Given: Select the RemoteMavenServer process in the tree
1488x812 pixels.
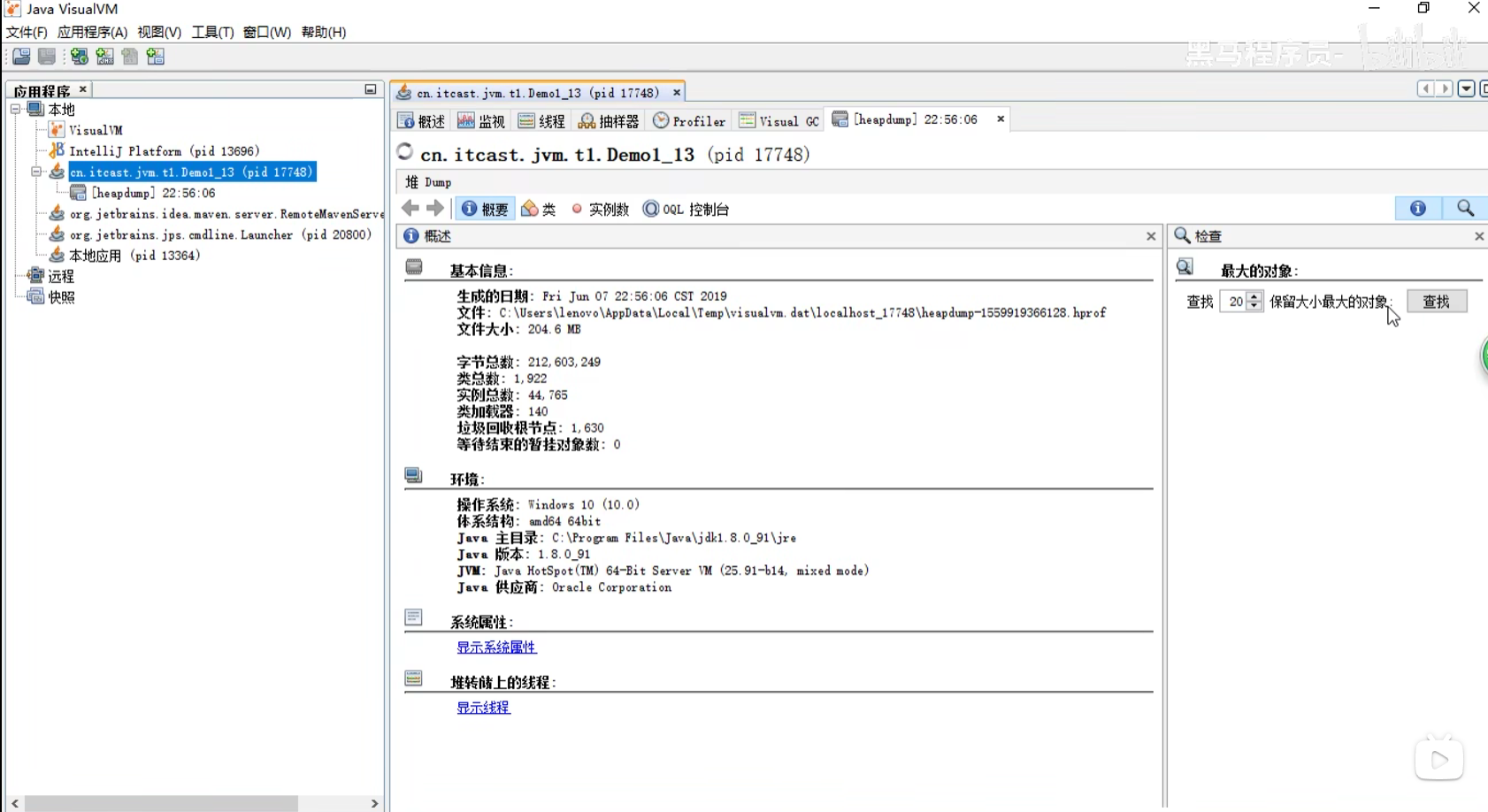Looking at the screenshot, I should pyautogui.click(x=226, y=214).
